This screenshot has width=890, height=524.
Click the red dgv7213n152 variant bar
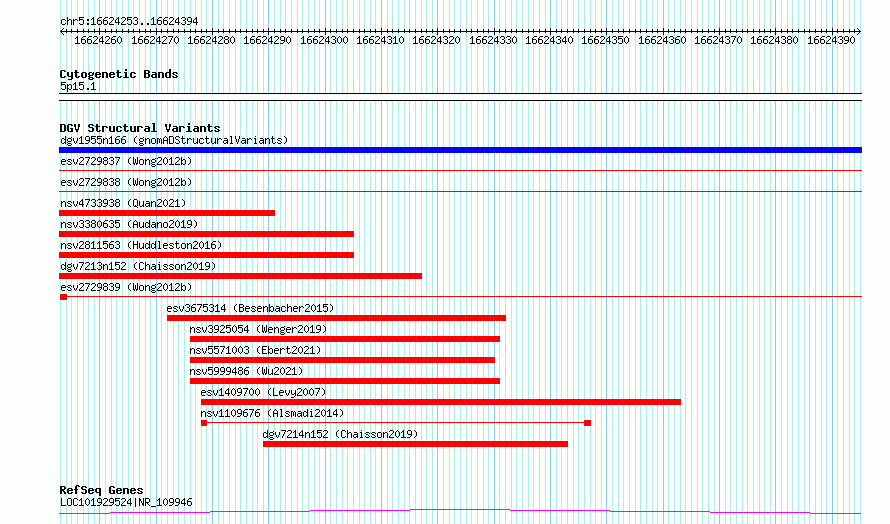tap(240, 276)
